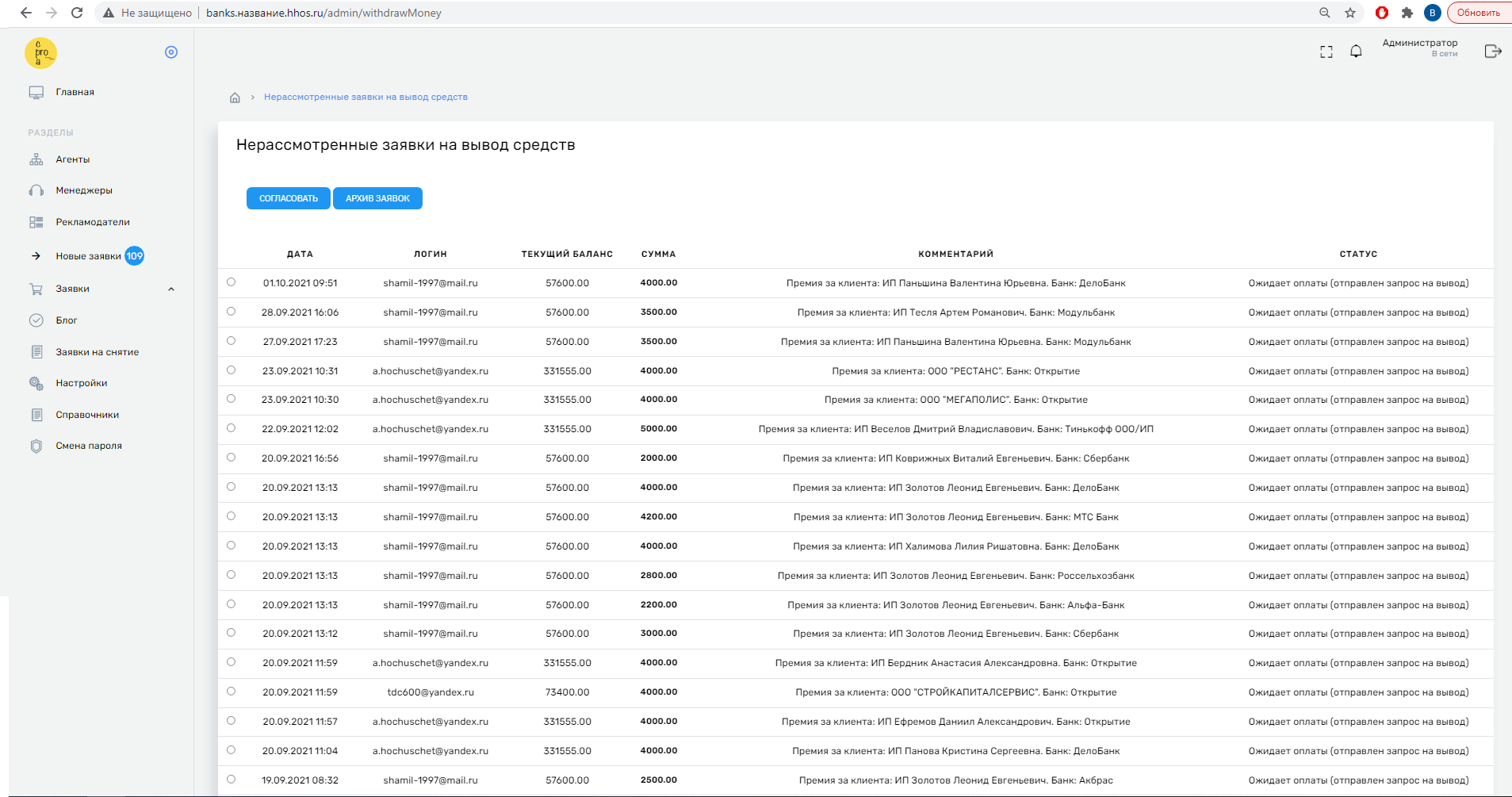Choose the 27.09.2021 17:23 request radio
The image size is (1512, 797).
click(231, 341)
